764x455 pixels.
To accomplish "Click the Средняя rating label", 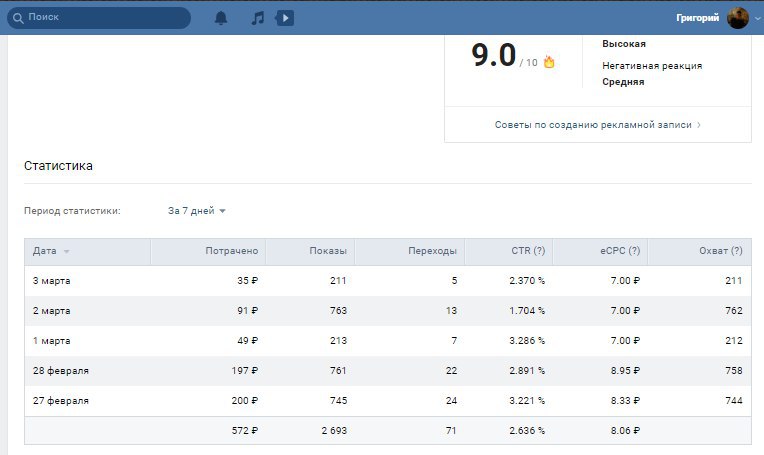I will point(623,82).
